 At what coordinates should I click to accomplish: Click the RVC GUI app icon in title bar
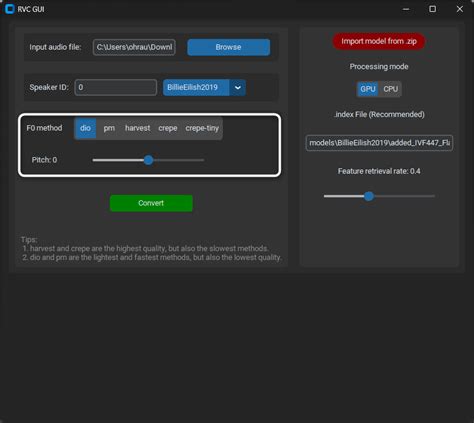coord(10,9)
